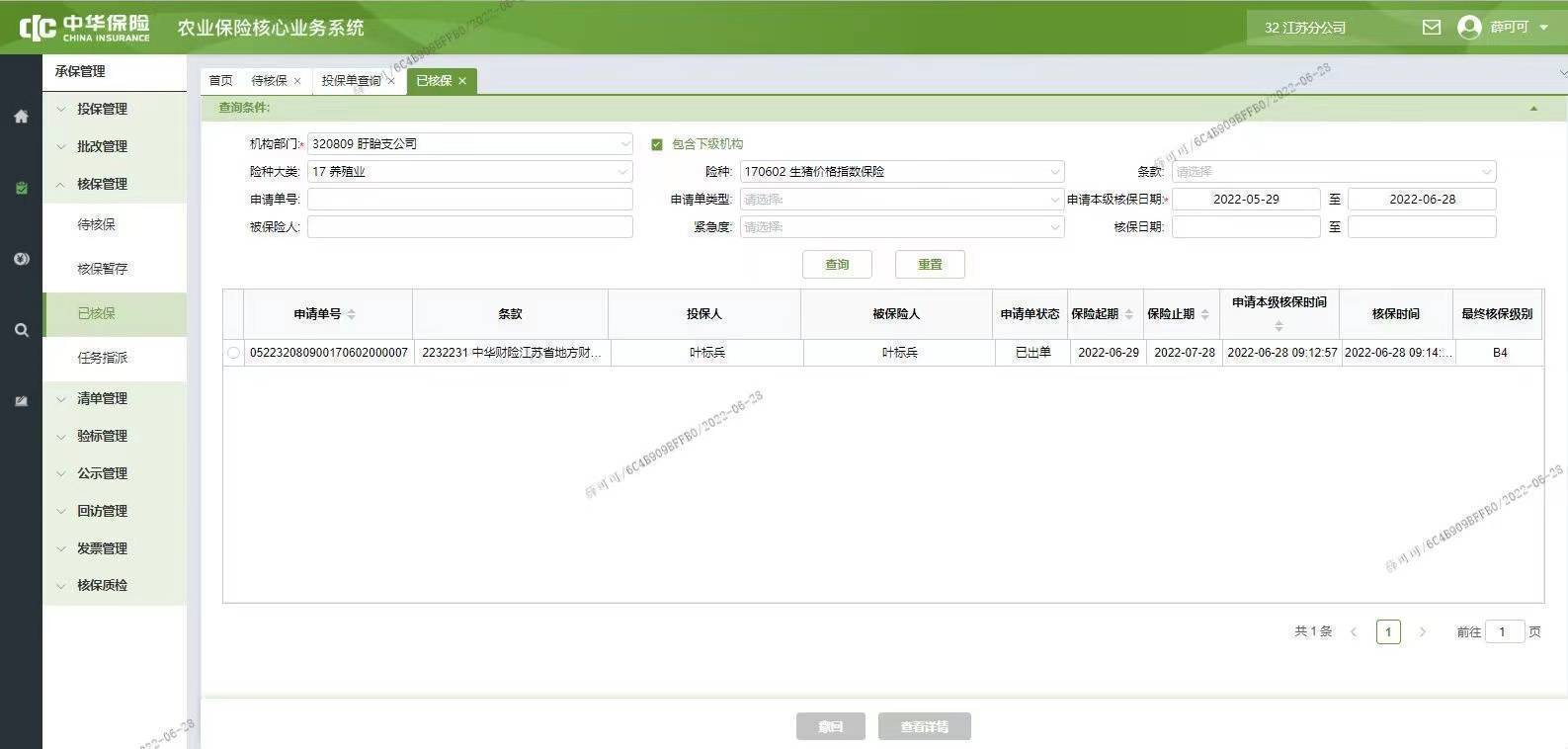The image size is (1568, 749).
Task: Click the green clipboard icon in sidebar
Action: tap(21, 188)
